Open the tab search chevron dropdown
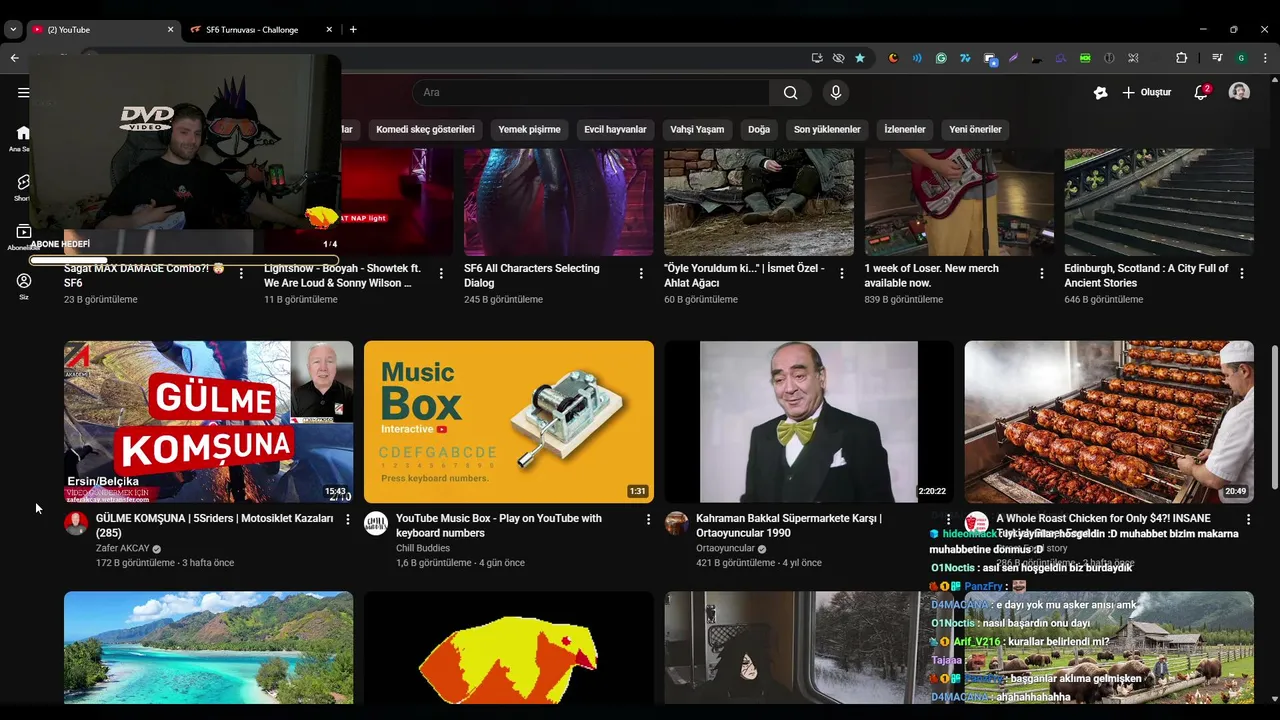The height and width of the screenshot is (720, 1280). point(13,29)
